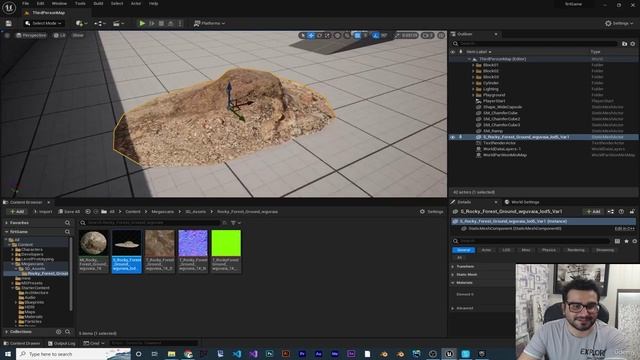Screen dimensions: 640x360
Task: Open the viewport hamburger options menu
Action: (x=7, y=36)
